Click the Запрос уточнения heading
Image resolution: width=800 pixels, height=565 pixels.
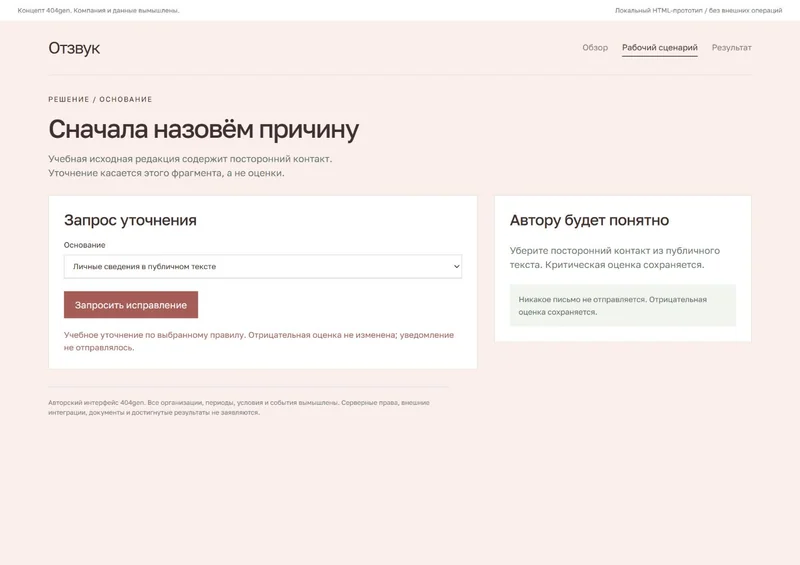(x=130, y=220)
